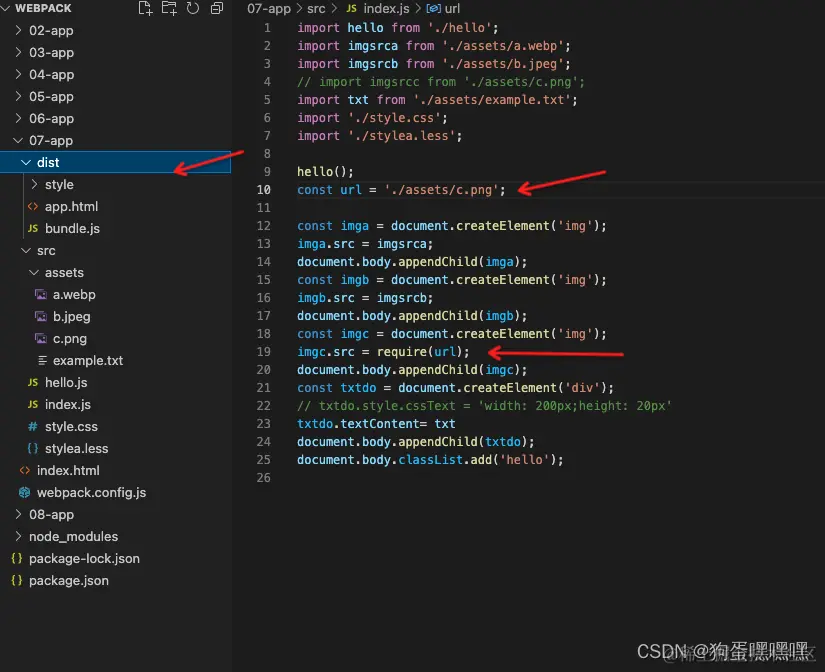Screen dimensions: 825x672
Task: Select url symbol in the breadcrumb
Action: click(x=452, y=8)
